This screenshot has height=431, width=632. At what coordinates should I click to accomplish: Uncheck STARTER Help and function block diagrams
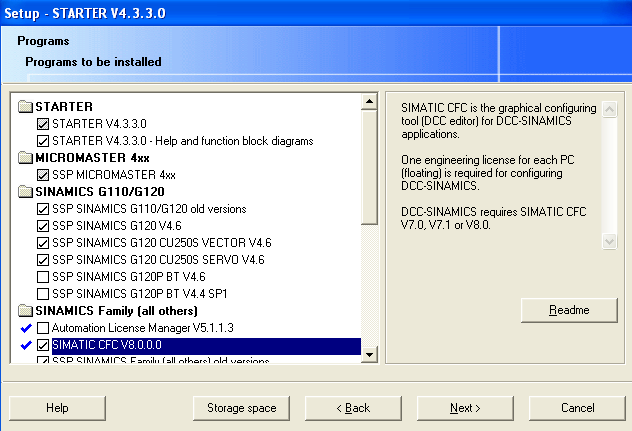coord(43,141)
